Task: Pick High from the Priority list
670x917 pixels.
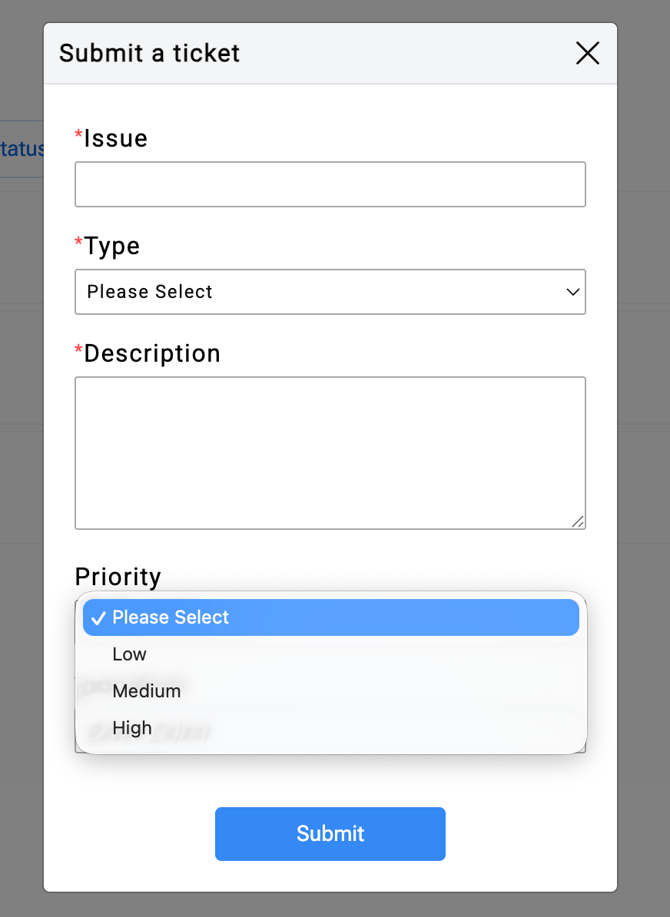Action: (132, 728)
